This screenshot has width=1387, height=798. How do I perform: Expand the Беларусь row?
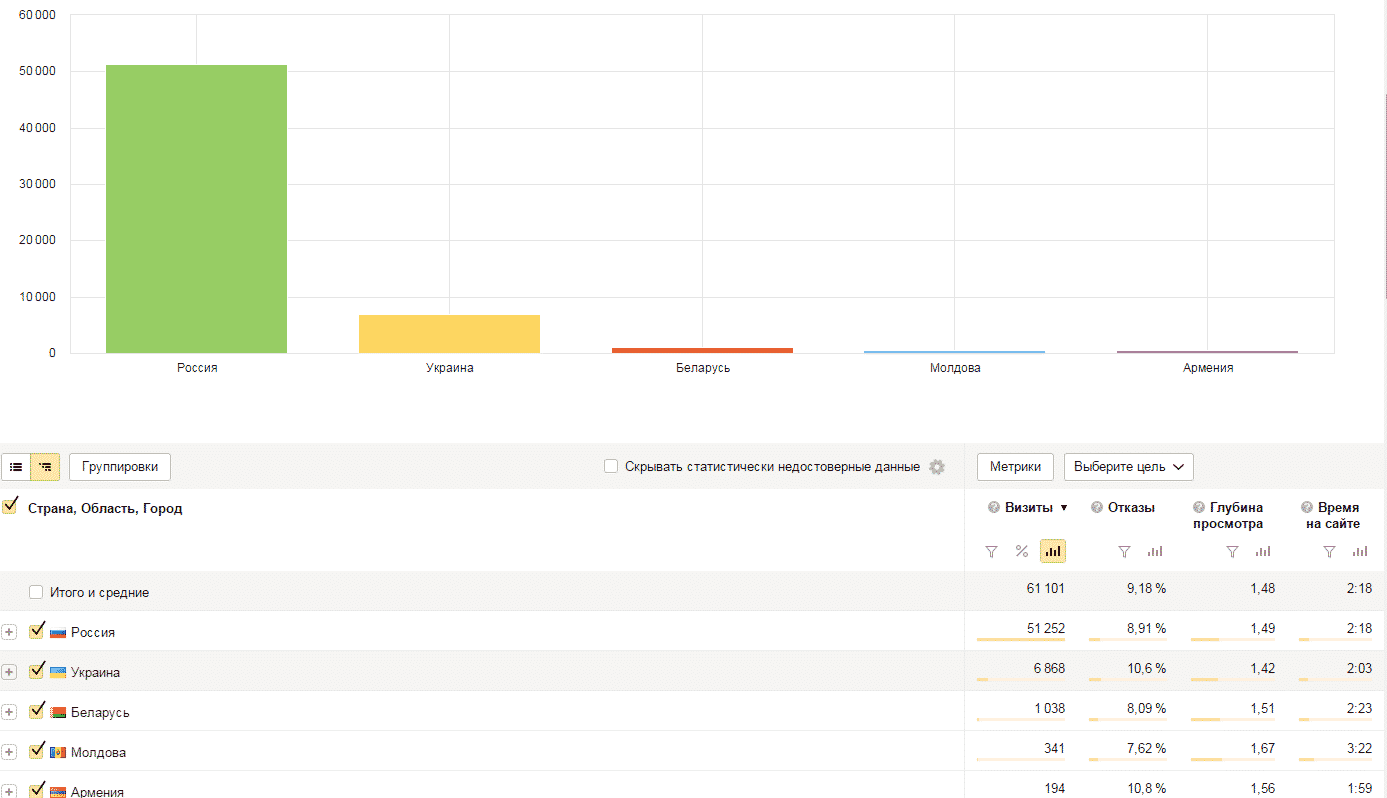tap(10, 712)
